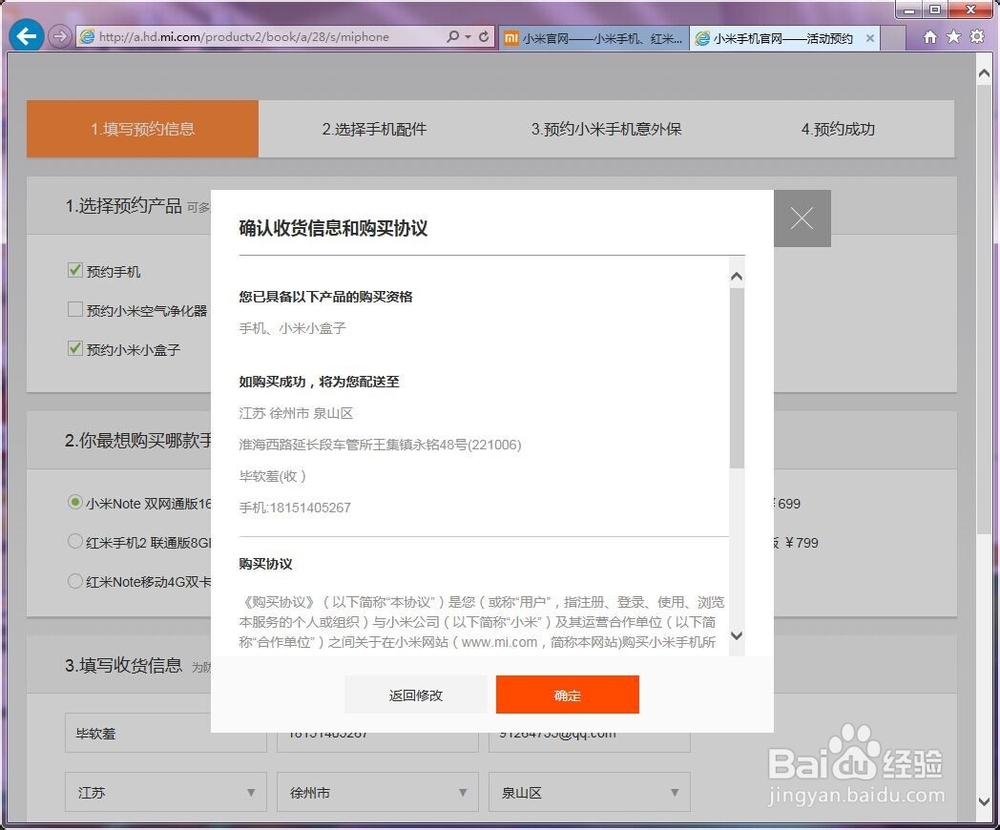Click 购买协议 heading in dialog
Viewport: 1000px width, 830px height.
click(265, 564)
